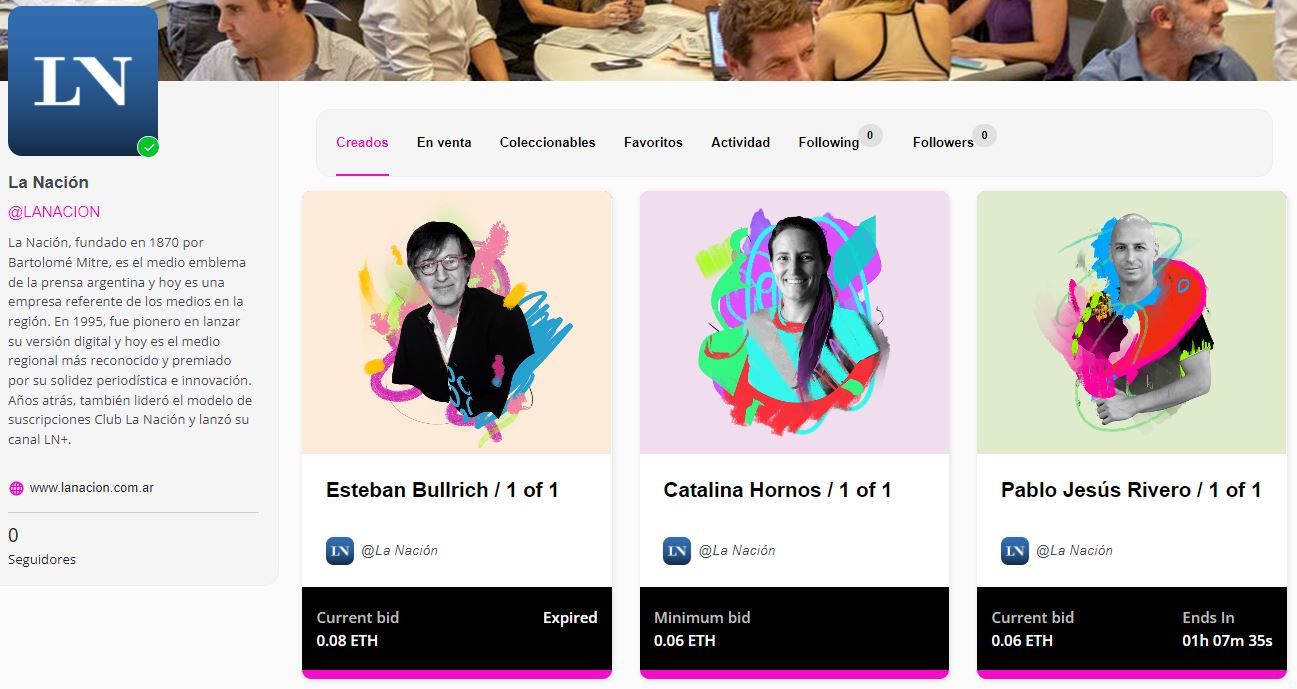Click the green verified checkmark badge
The width and height of the screenshot is (1297, 689).
tap(148, 147)
